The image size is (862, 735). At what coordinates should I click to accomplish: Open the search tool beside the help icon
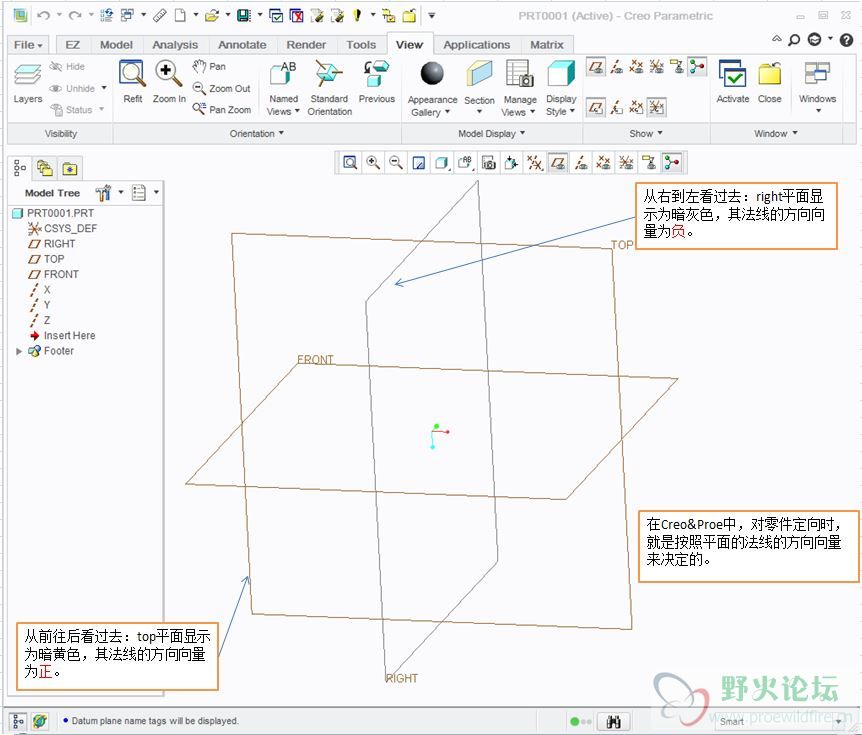click(794, 40)
